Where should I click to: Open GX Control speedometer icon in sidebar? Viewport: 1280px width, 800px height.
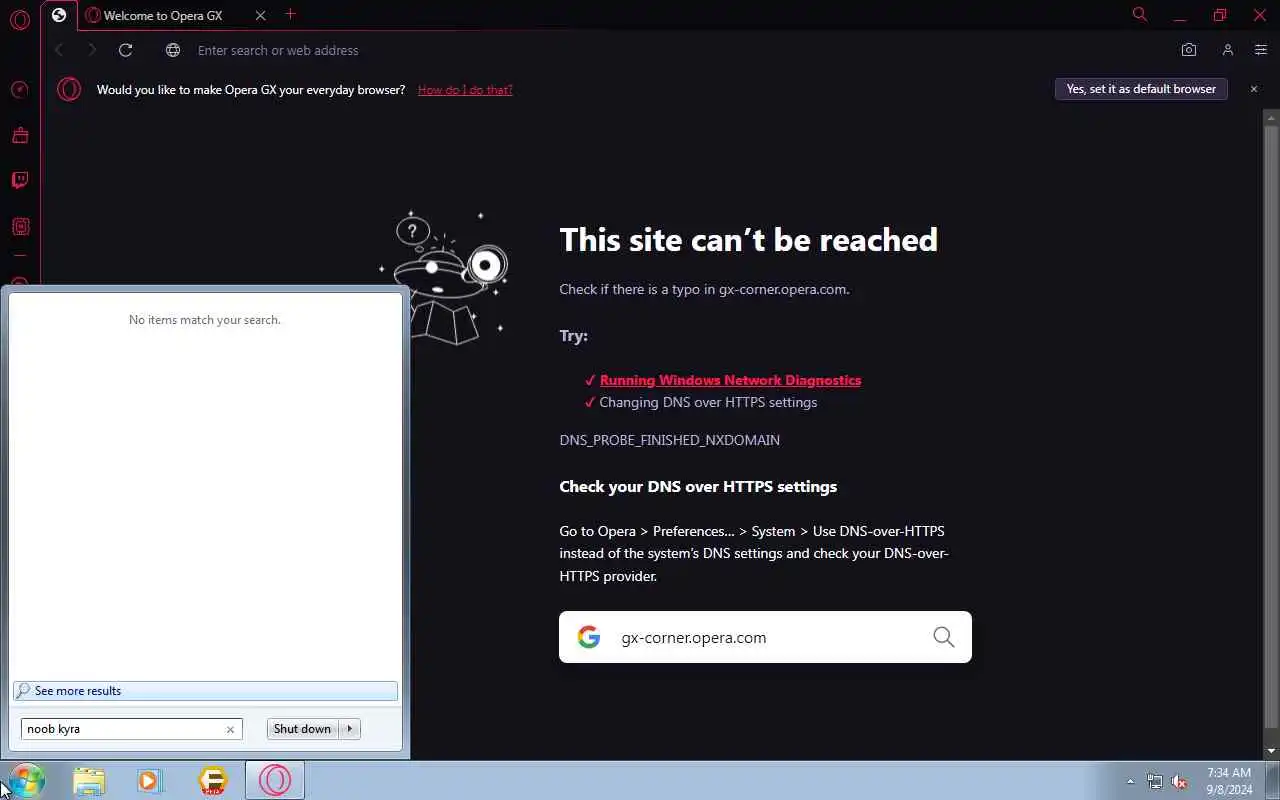(20, 90)
